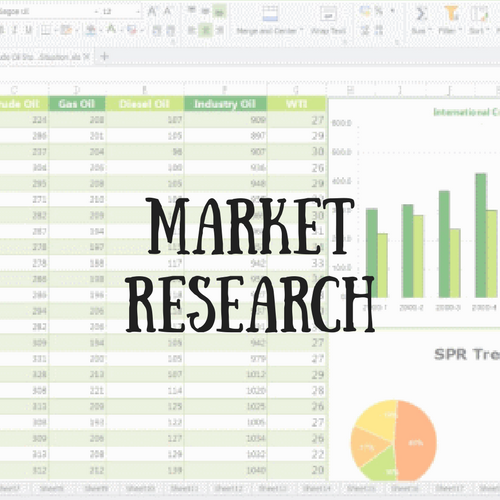This screenshot has height=500, width=500.
Task: Select Industry Oil cell with value 1040
Action: [x=225, y=470]
